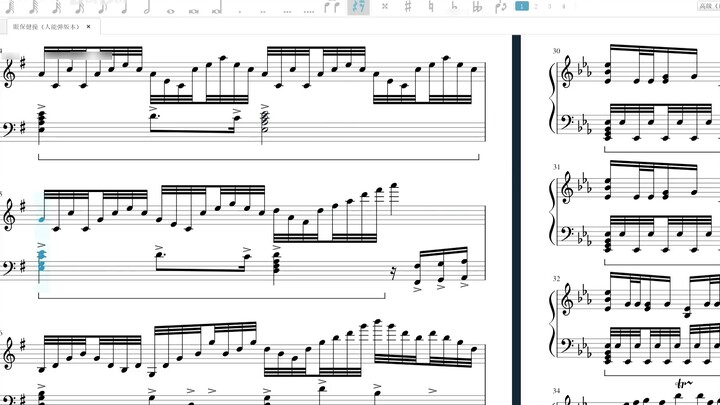
Task: Select the trill marking above measure 34
Action: pyautogui.click(x=684, y=383)
